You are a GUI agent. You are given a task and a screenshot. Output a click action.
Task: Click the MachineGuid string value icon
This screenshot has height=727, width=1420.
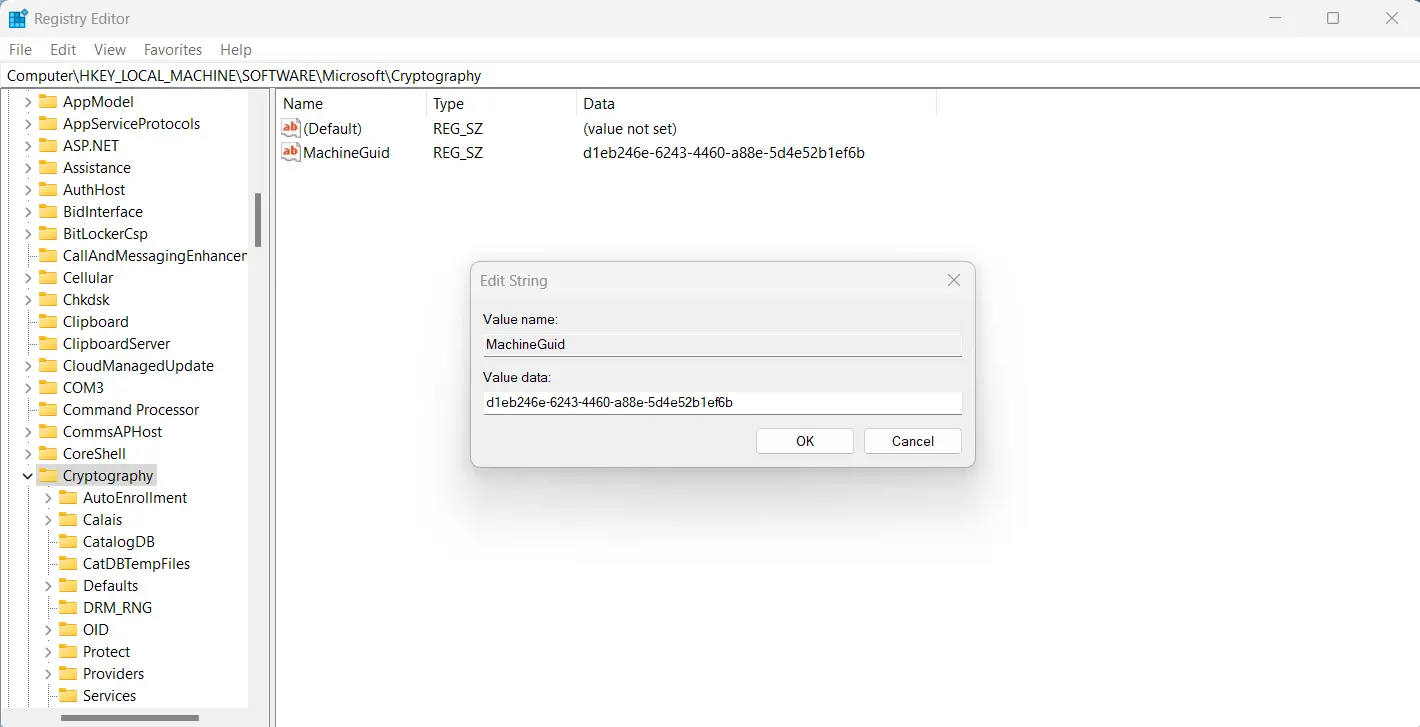coord(291,152)
